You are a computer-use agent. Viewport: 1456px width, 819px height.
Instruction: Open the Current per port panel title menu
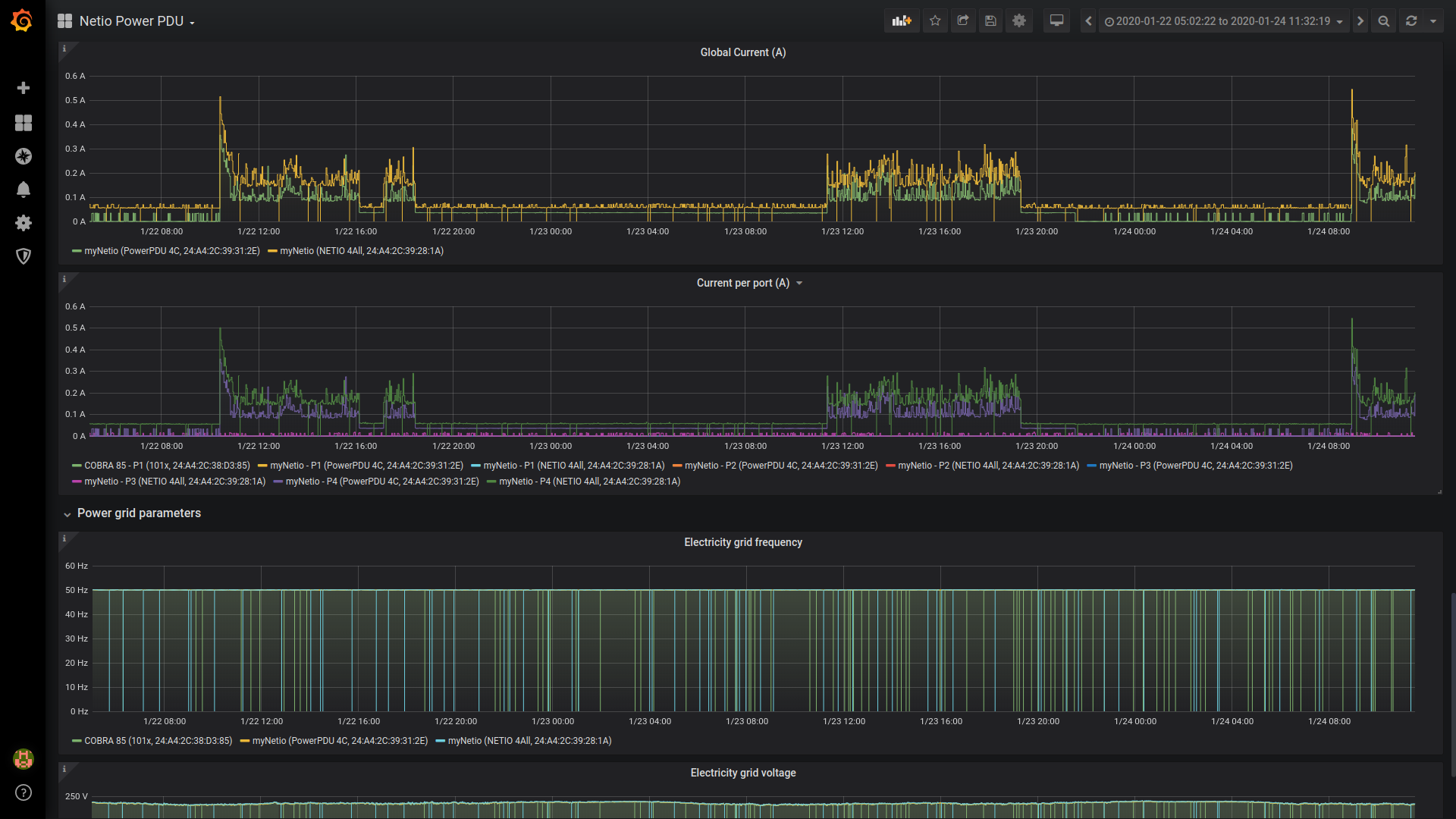[743, 283]
